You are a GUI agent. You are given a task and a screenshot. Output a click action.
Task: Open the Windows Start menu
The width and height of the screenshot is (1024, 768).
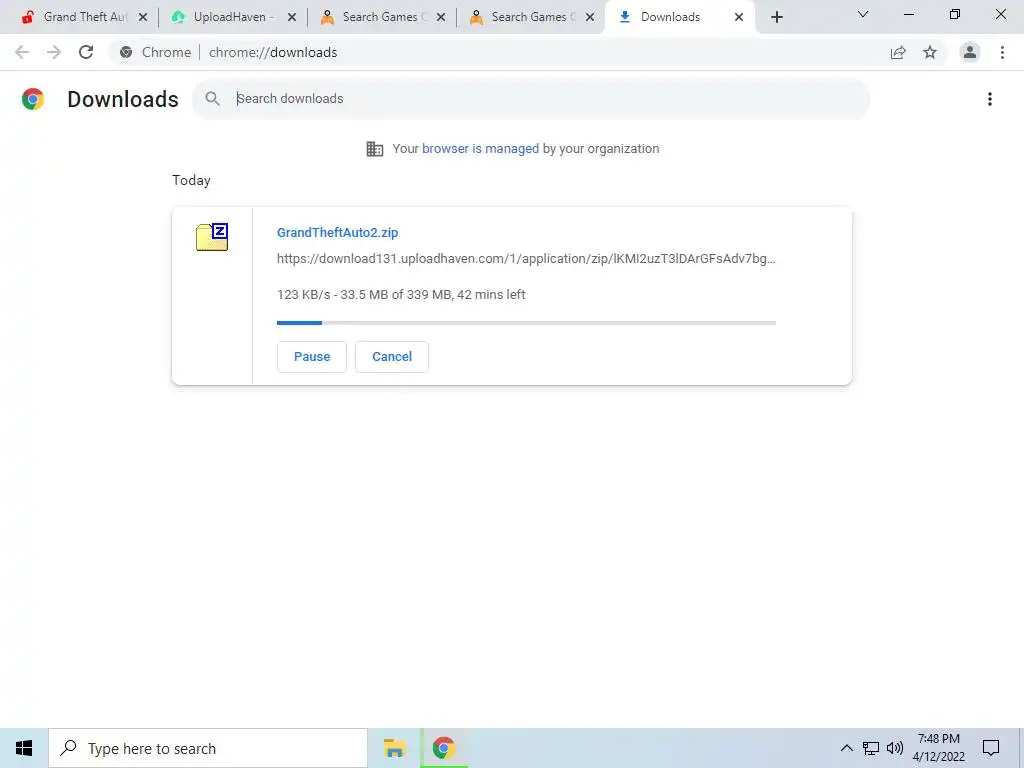pyautogui.click(x=24, y=748)
